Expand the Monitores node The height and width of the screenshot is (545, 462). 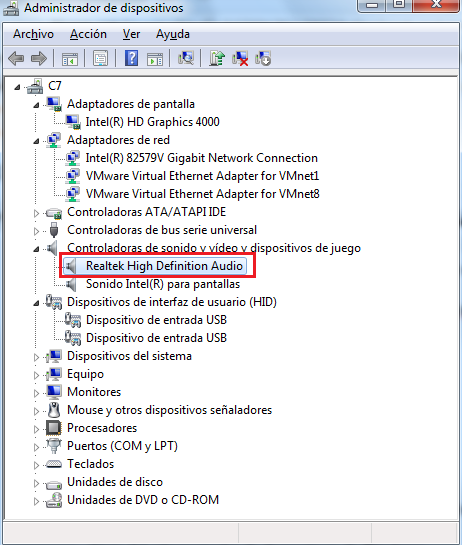pos(36,393)
